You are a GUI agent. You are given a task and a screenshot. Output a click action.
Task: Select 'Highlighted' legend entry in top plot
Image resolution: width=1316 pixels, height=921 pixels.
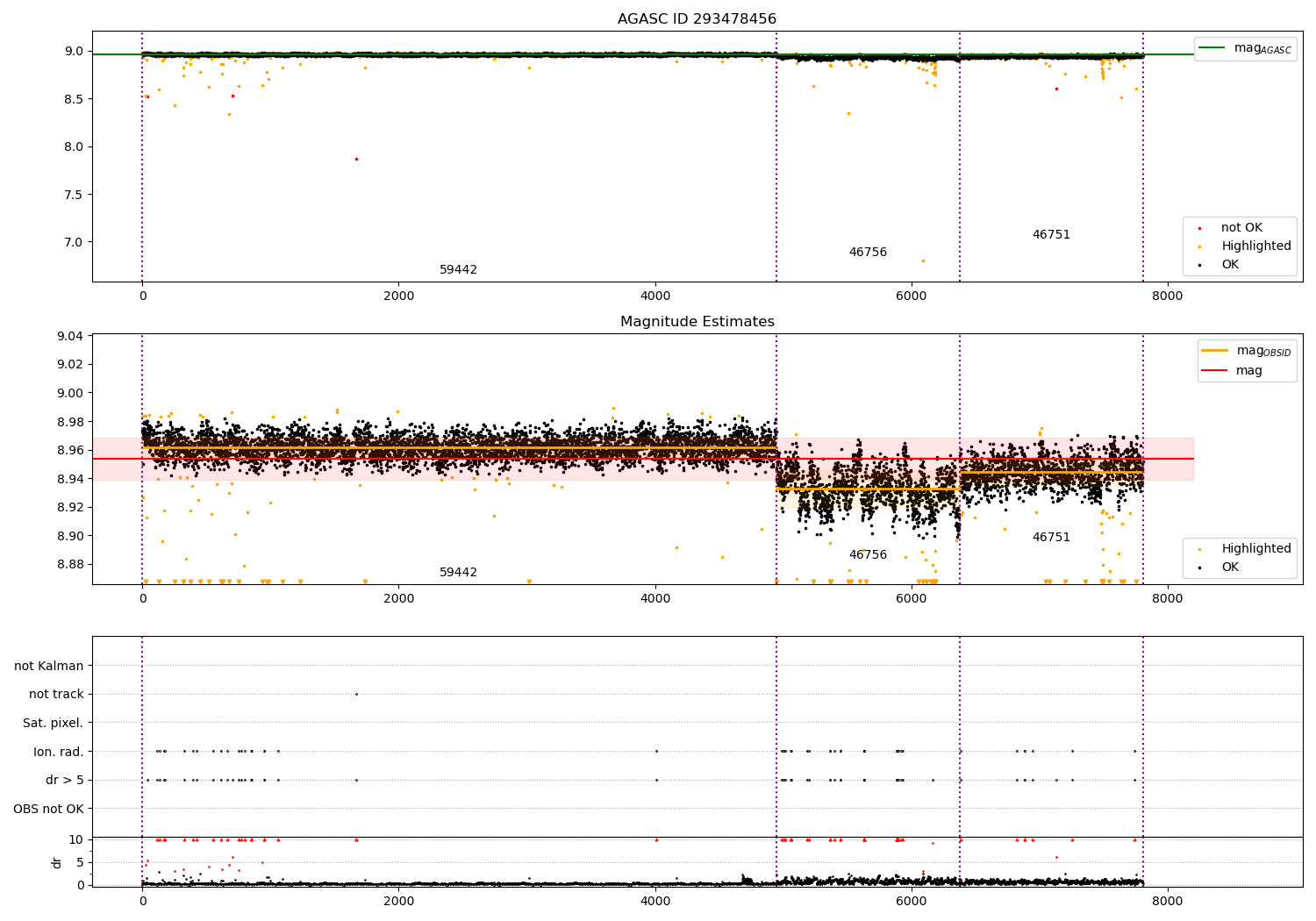tap(1255, 246)
